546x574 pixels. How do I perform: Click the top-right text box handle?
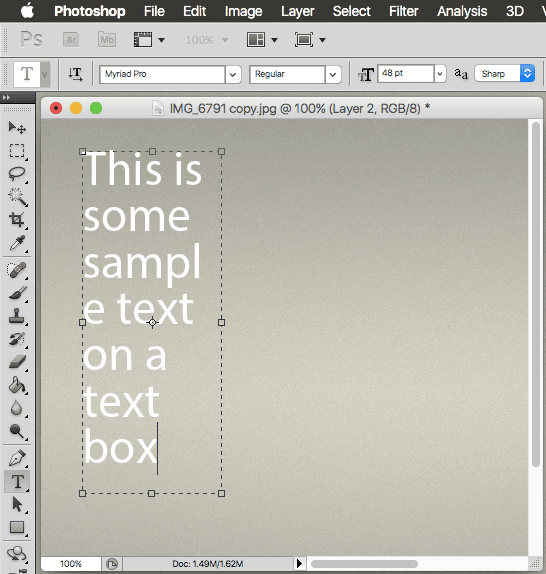click(221, 152)
